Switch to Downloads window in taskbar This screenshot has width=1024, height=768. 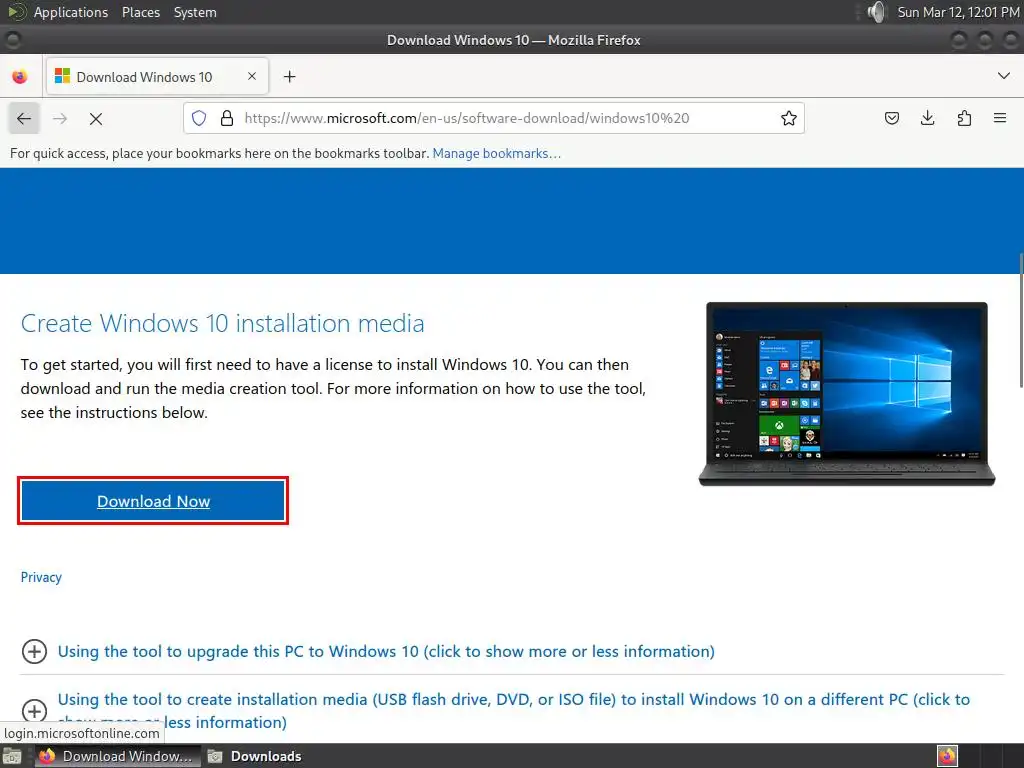coord(255,756)
